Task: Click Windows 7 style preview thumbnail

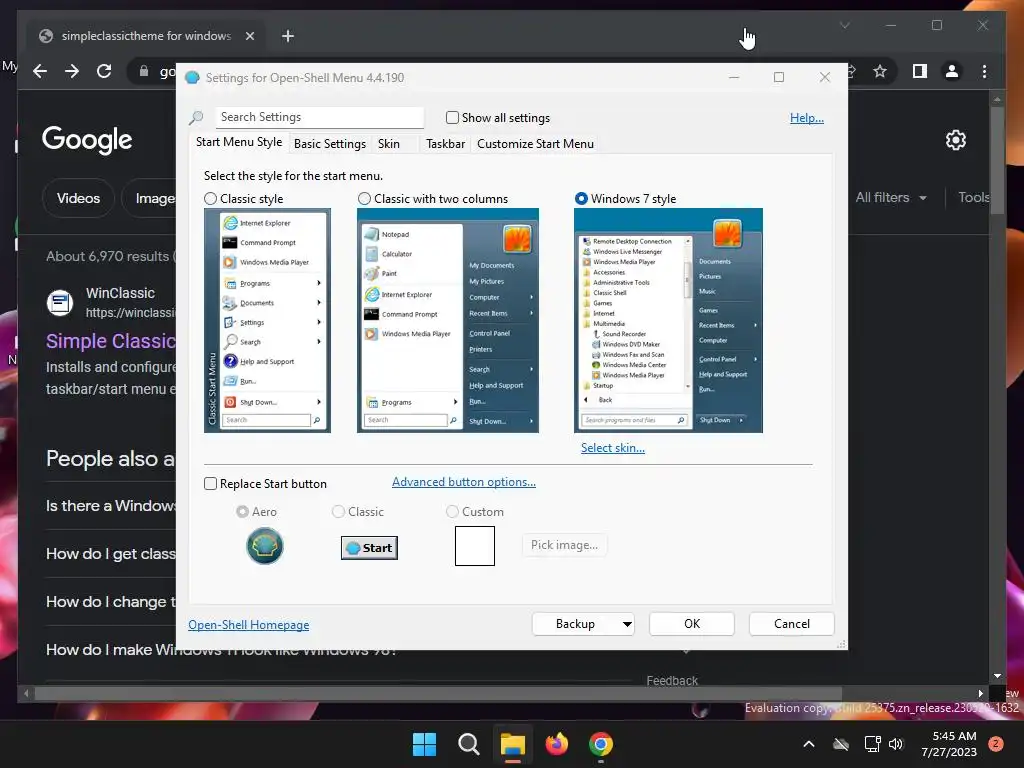Action: point(668,320)
